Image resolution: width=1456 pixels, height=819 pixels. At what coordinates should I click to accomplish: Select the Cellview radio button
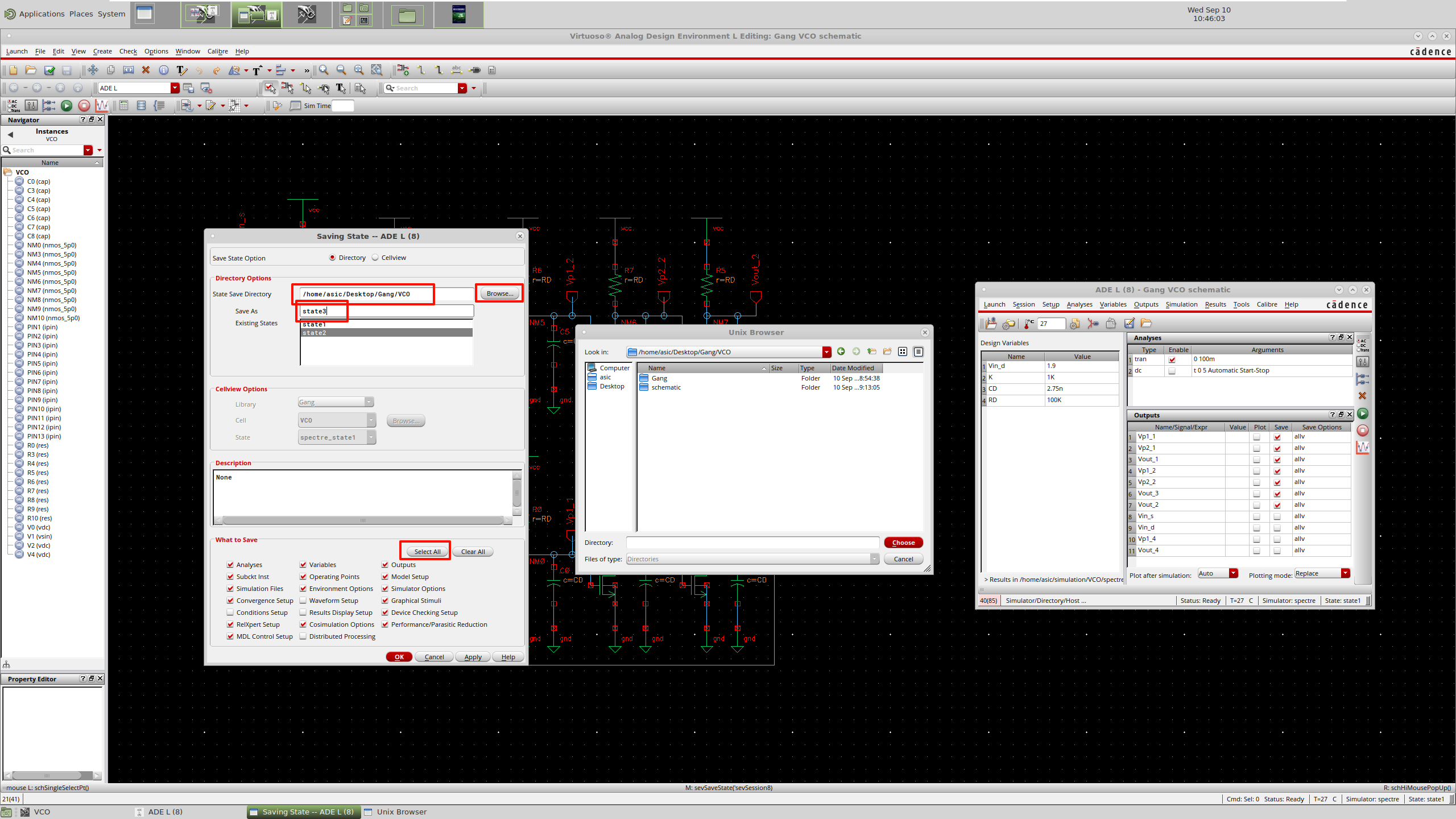click(375, 258)
